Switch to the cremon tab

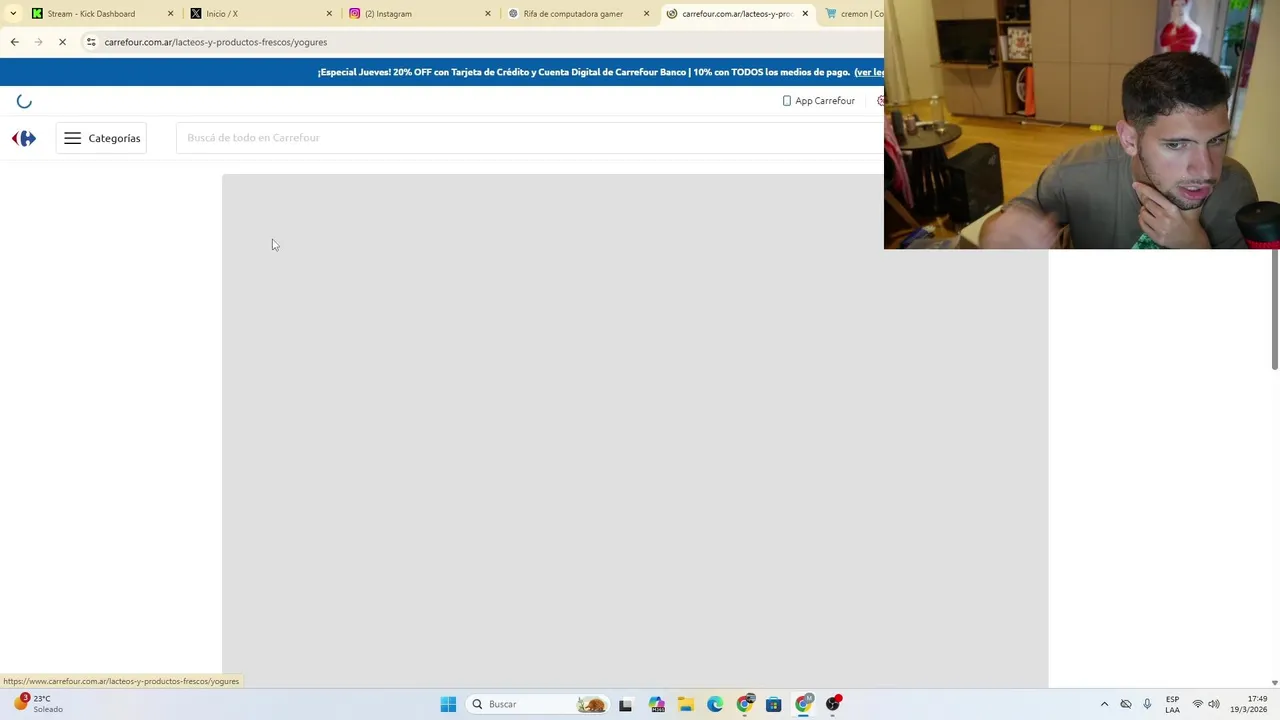pyautogui.click(x=853, y=14)
